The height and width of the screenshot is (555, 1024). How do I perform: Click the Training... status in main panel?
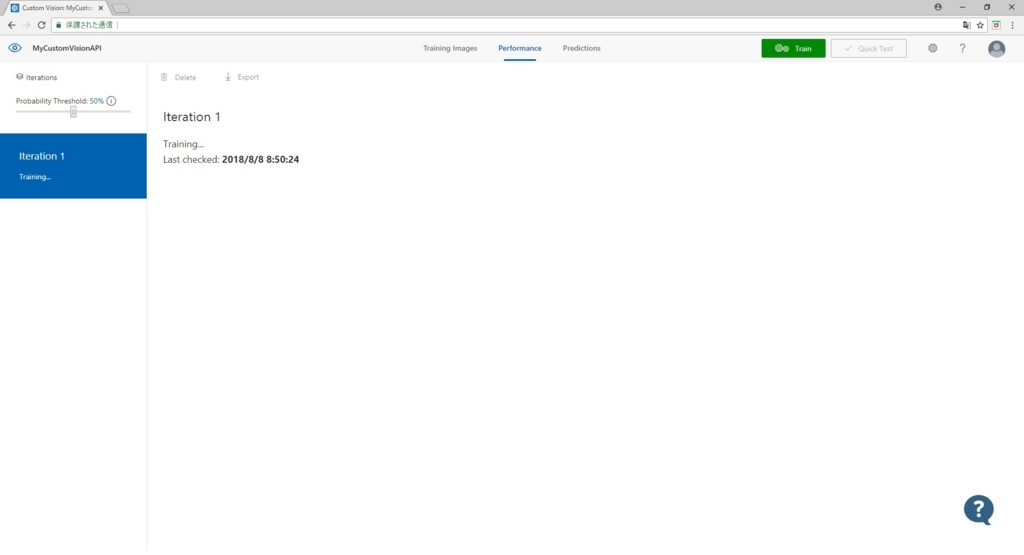184,144
